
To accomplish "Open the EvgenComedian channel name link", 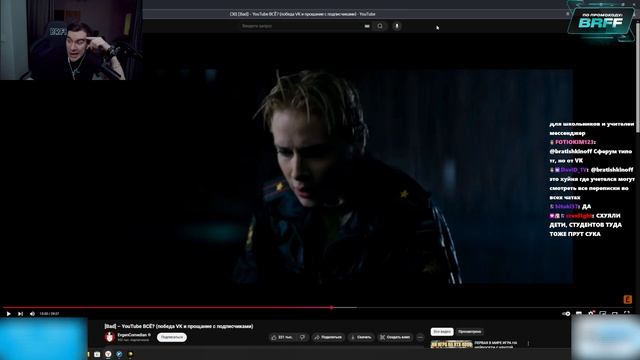I will (x=132, y=335).
